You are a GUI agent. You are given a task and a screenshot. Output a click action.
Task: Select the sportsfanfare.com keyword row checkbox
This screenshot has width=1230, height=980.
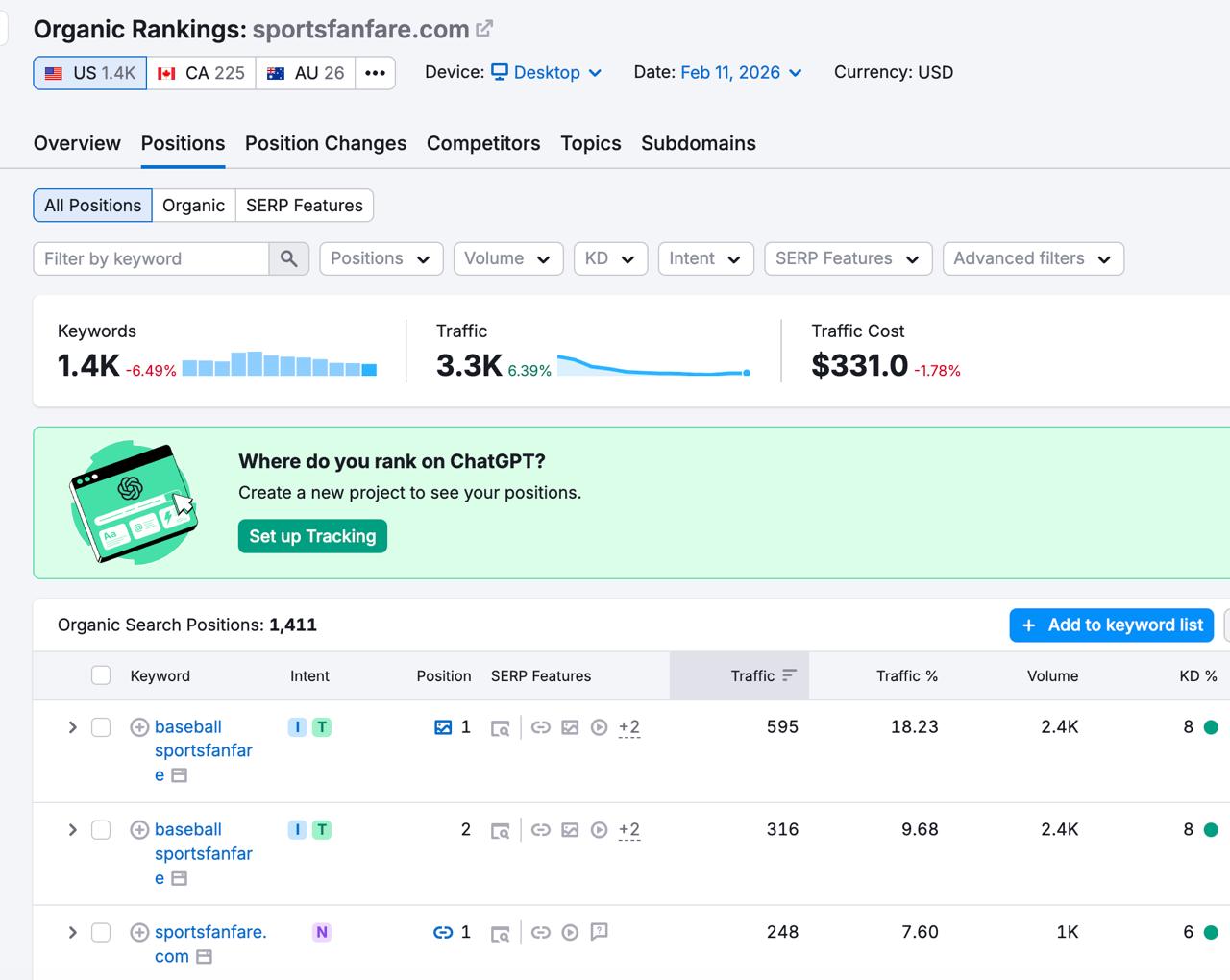[x=101, y=932]
